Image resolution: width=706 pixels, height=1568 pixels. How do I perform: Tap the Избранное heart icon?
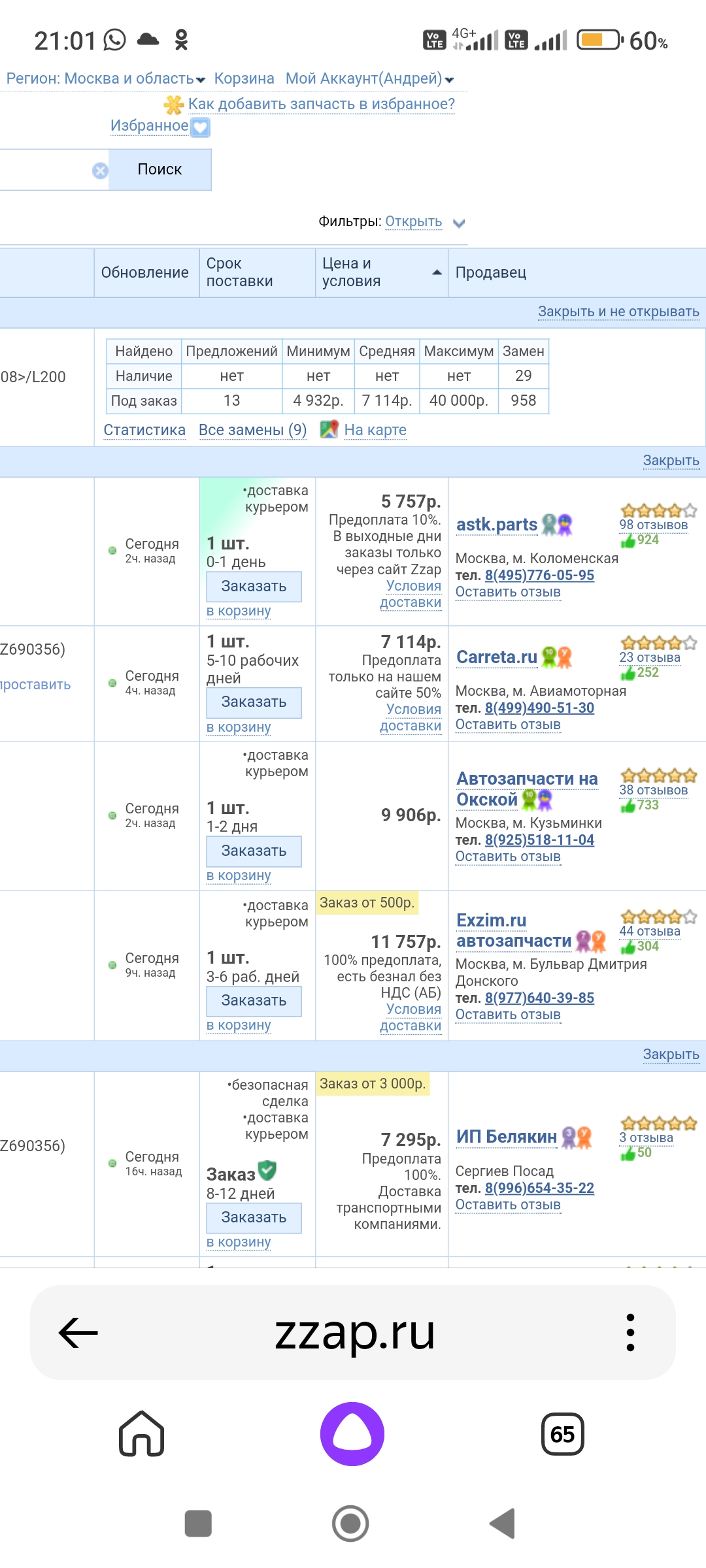(x=200, y=127)
